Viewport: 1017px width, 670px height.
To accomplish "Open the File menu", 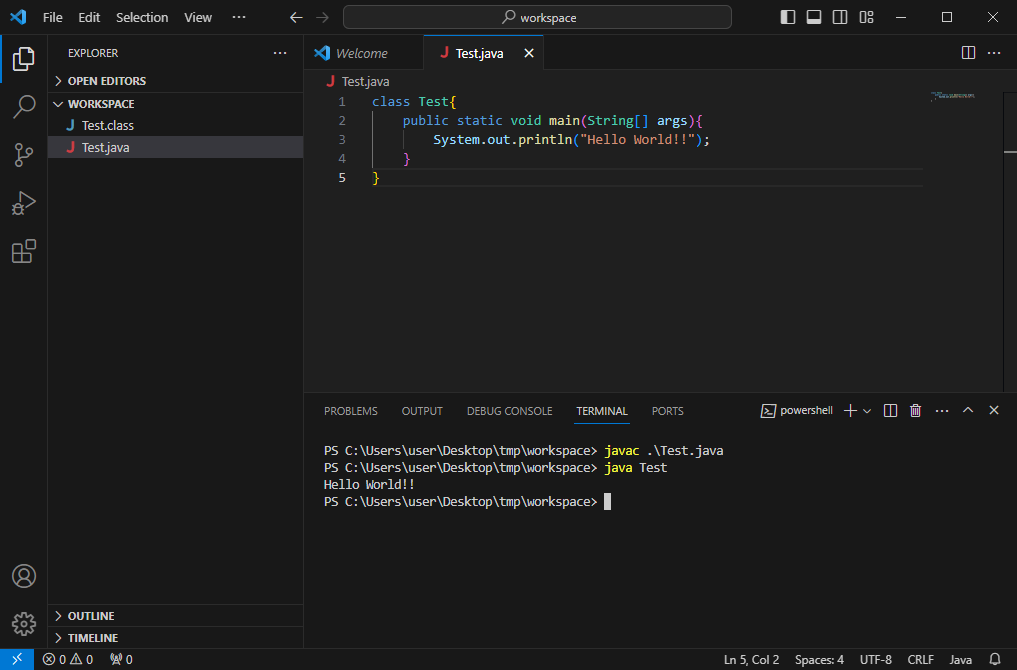I will (53, 18).
